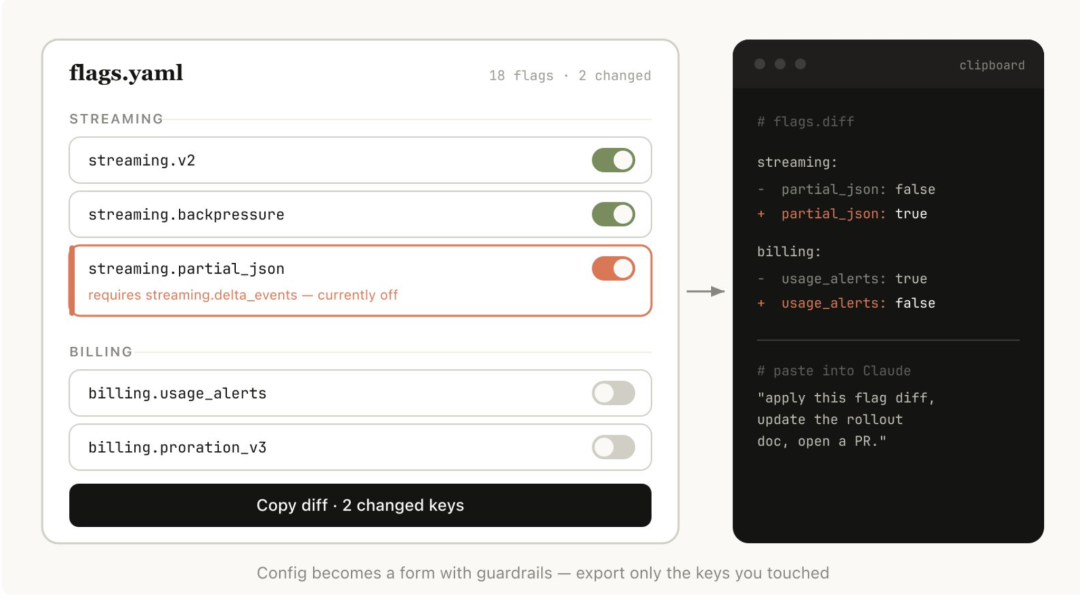Click the requires streaming.delta_events warning text
Image resolution: width=1080 pixels, height=600 pixels.
tap(243, 295)
